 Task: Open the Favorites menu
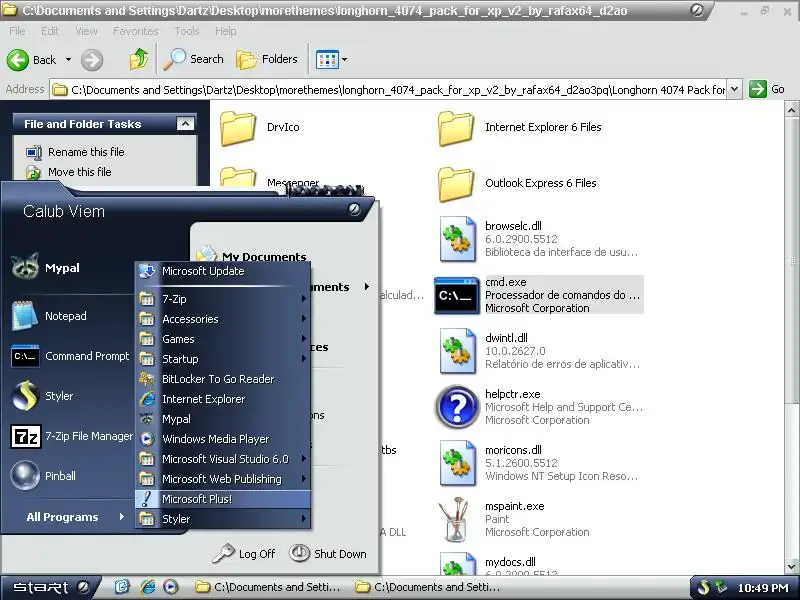click(136, 31)
